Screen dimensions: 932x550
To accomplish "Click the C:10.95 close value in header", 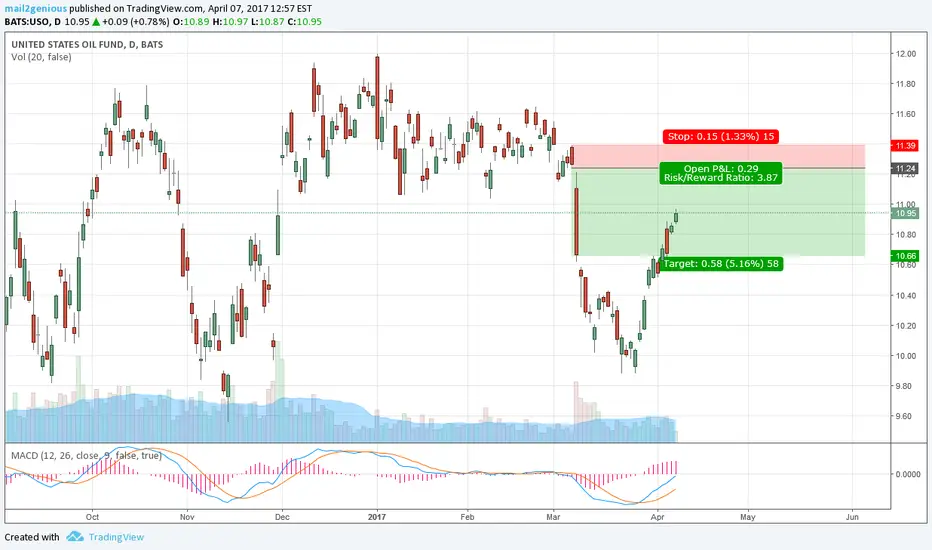I will pos(304,22).
